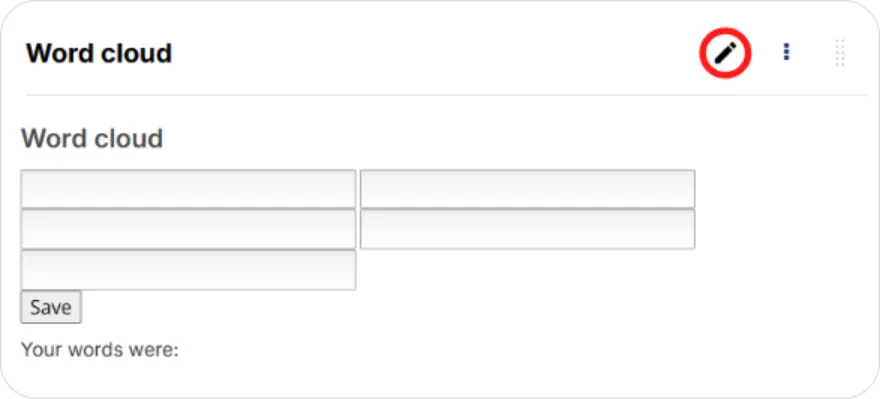Select the gray Word cloud subheading

(x=92, y=138)
